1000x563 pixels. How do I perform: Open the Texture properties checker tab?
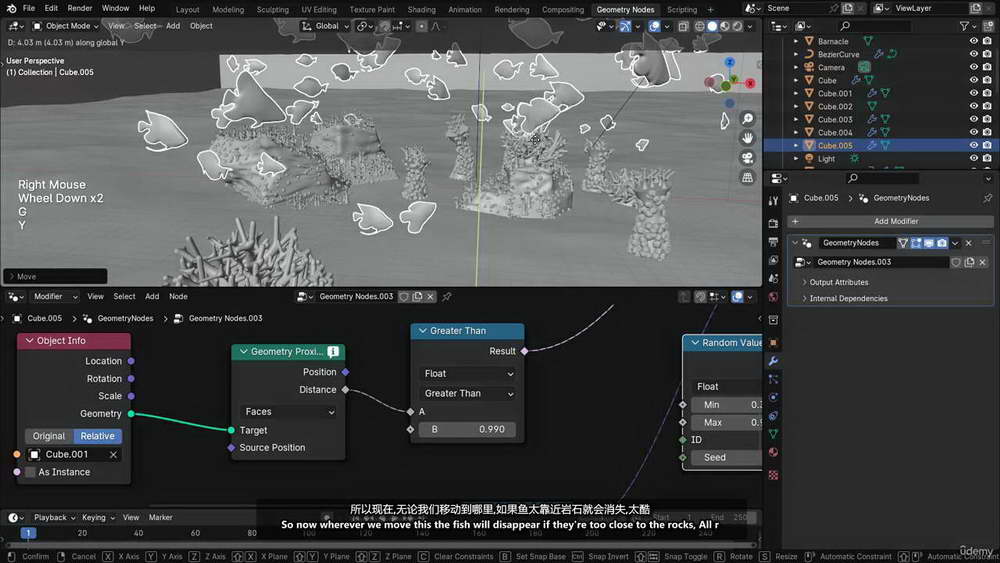point(774,475)
